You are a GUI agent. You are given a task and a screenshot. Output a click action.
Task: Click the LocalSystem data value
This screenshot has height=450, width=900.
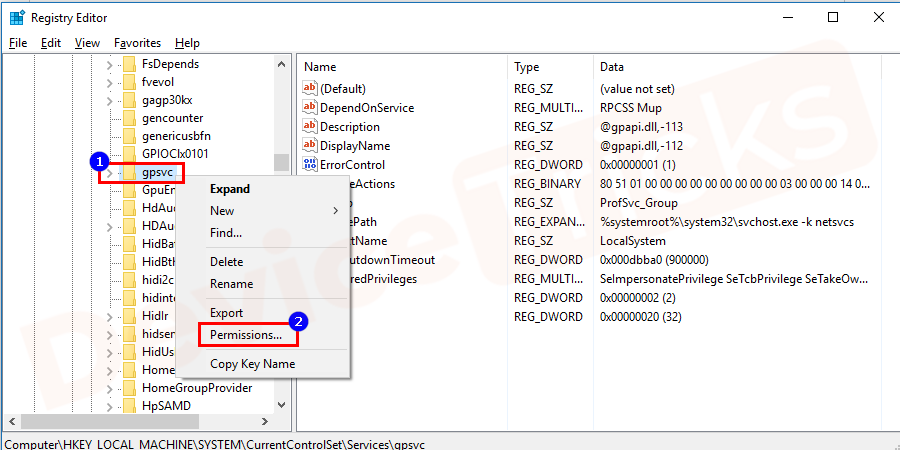(633, 240)
